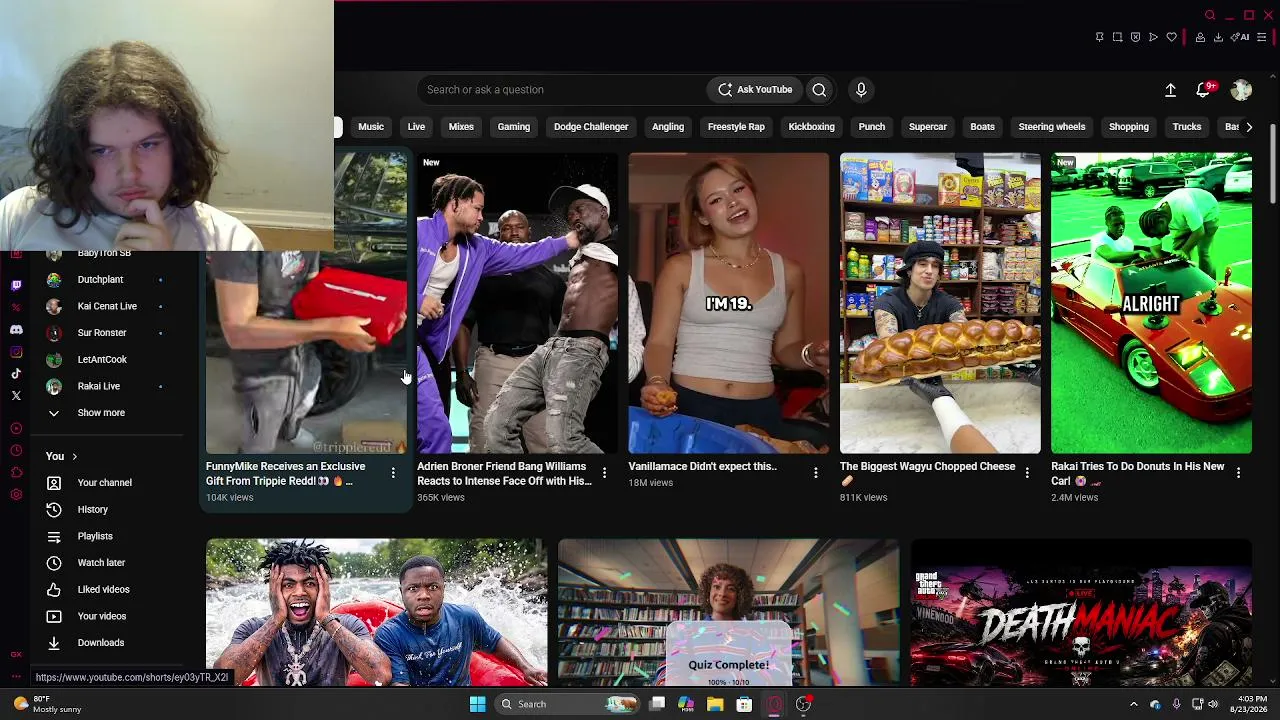The image size is (1280, 720).
Task: Select the Music category chip
Action: coord(371,127)
